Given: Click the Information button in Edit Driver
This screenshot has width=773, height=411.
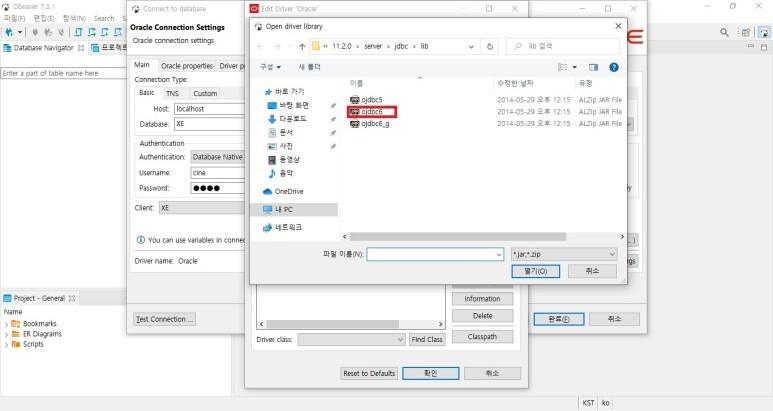Looking at the screenshot, I should tap(482, 299).
